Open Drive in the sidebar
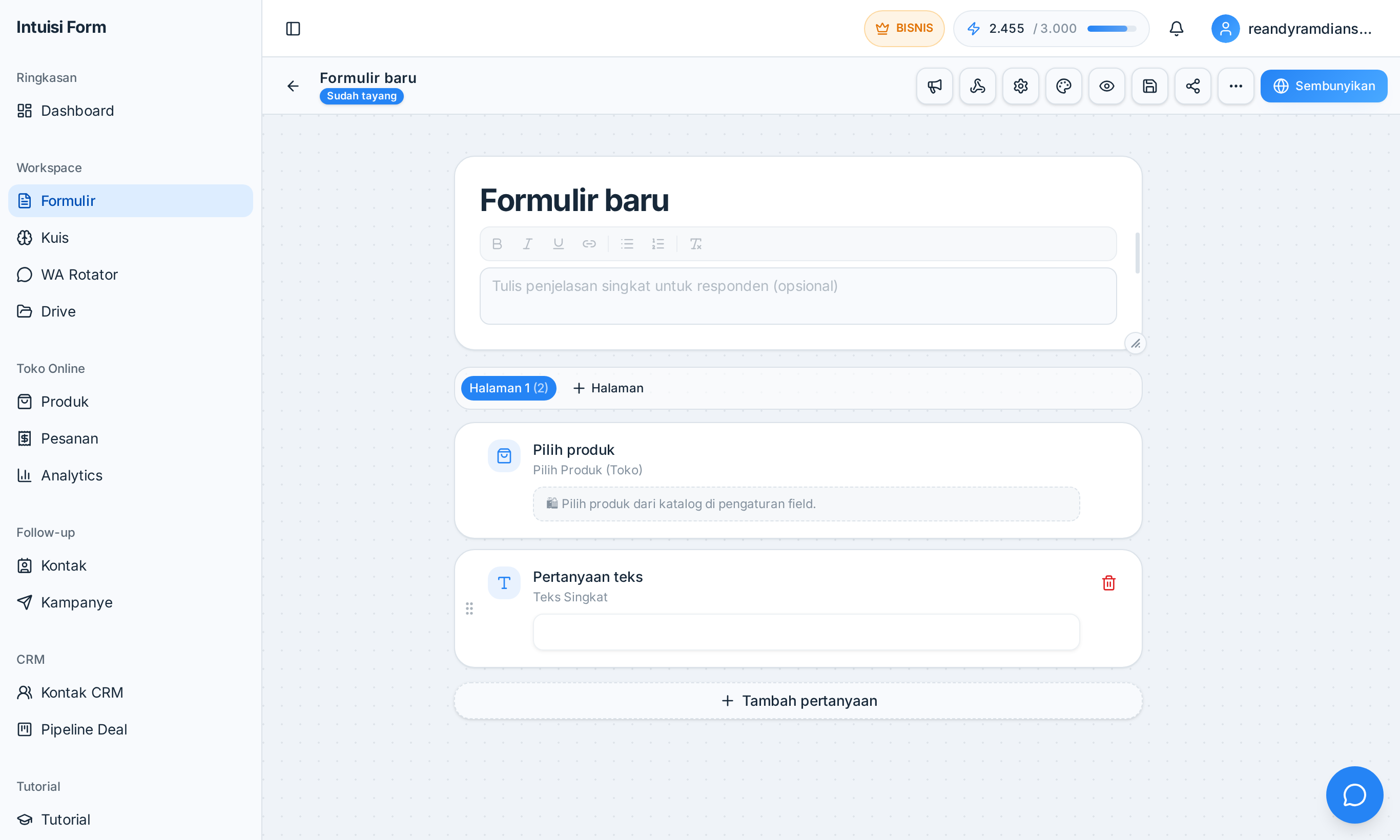 (x=130, y=311)
